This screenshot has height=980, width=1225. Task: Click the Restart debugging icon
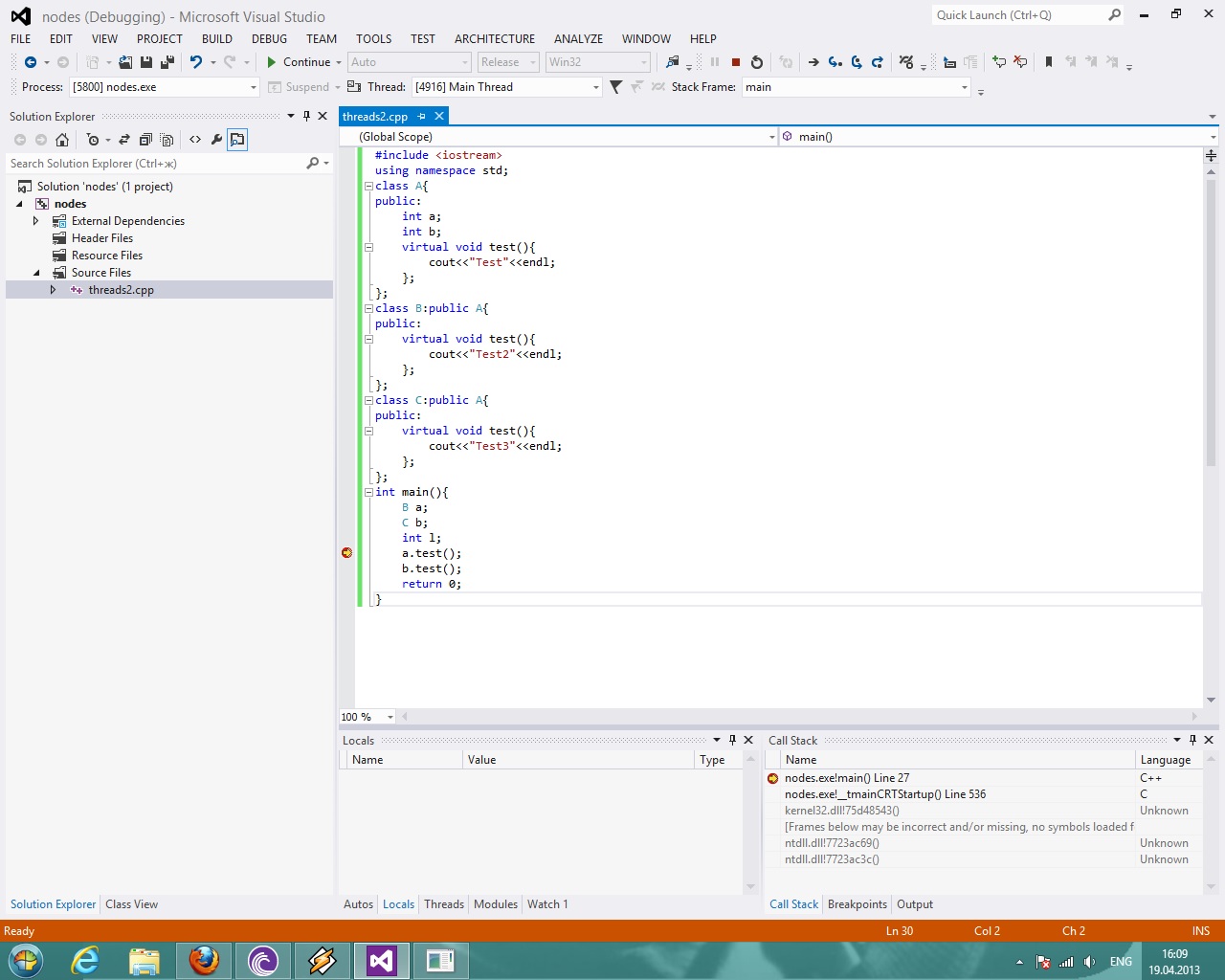757,62
